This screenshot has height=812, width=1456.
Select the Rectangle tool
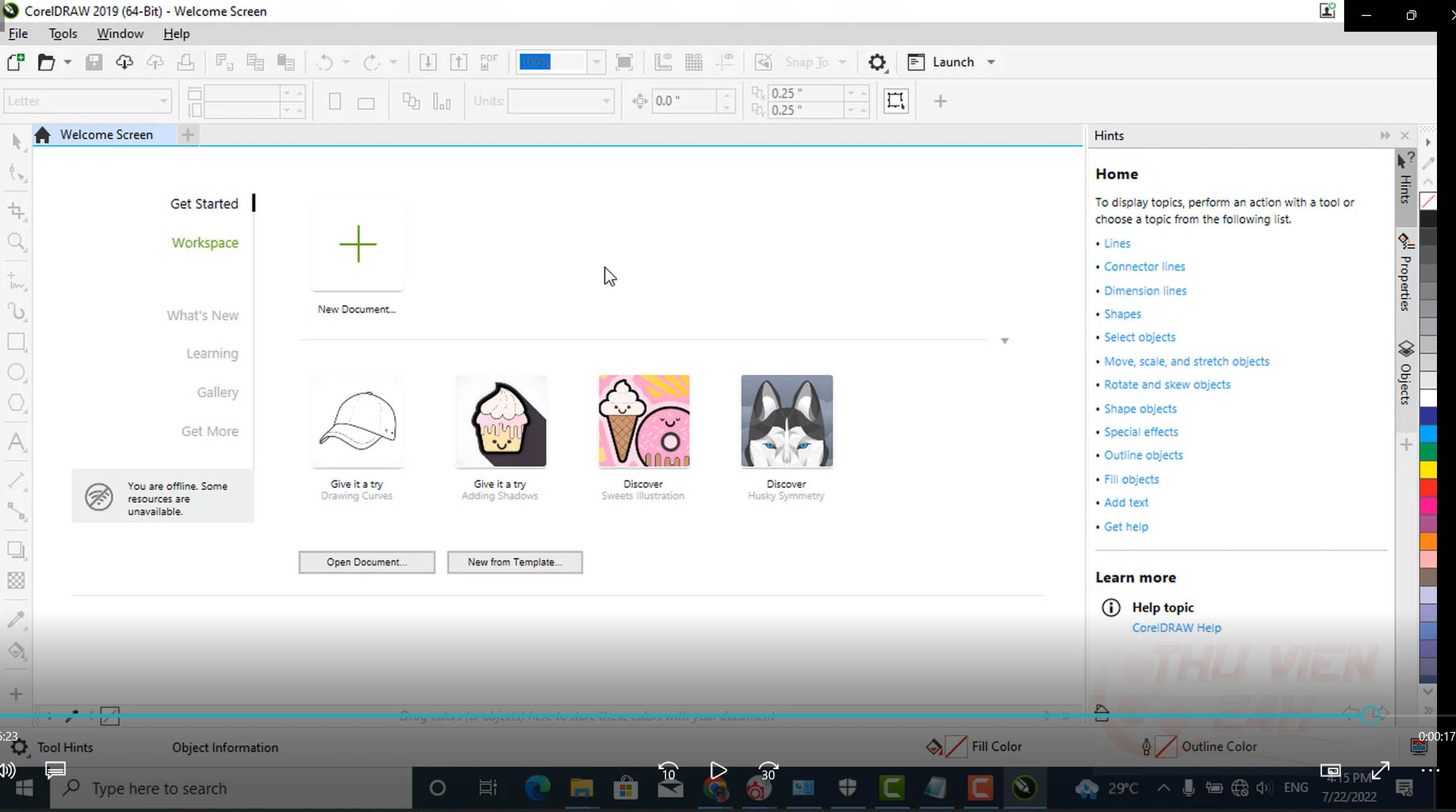17,342
